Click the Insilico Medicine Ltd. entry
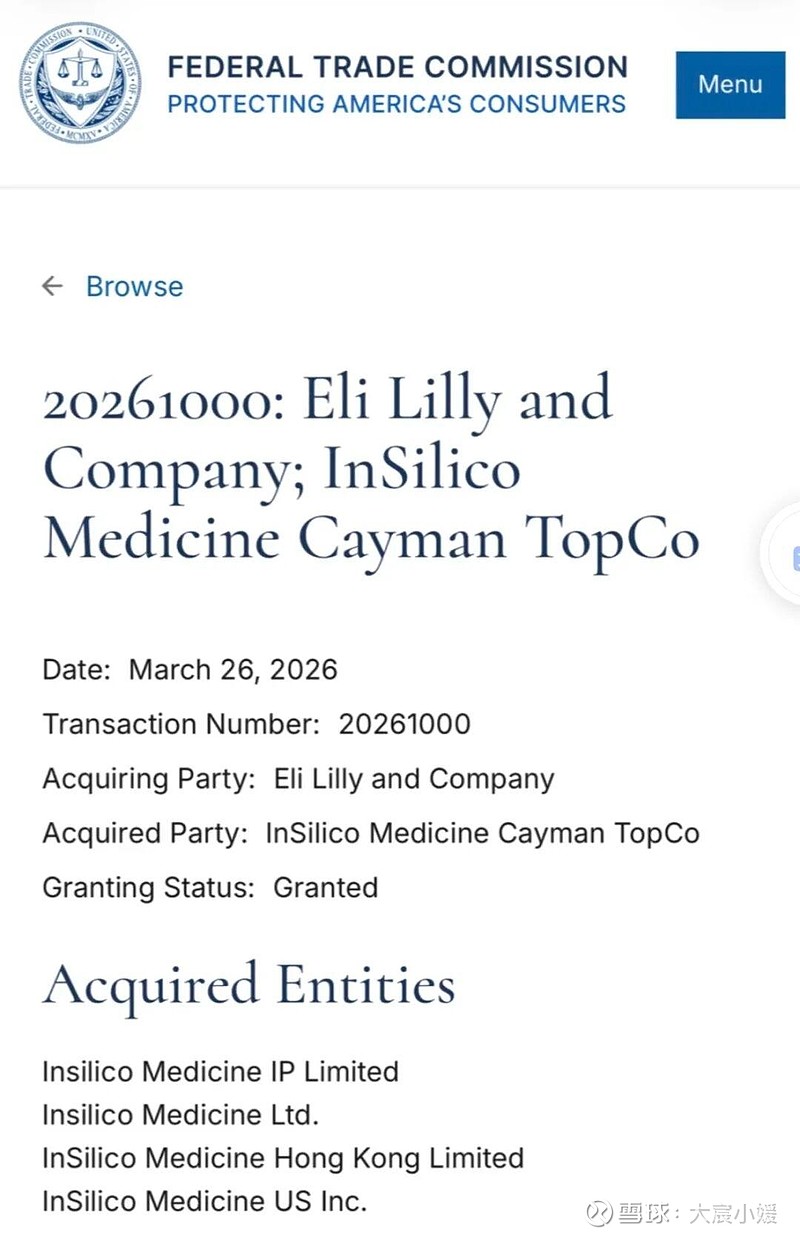Viewport: 800px width, 1238px height. 180,1115
